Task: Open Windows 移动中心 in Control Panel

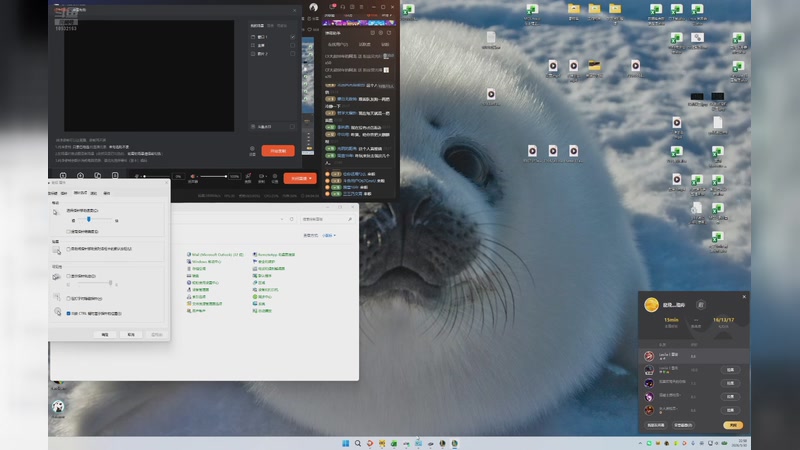Action: pos(204,261)
